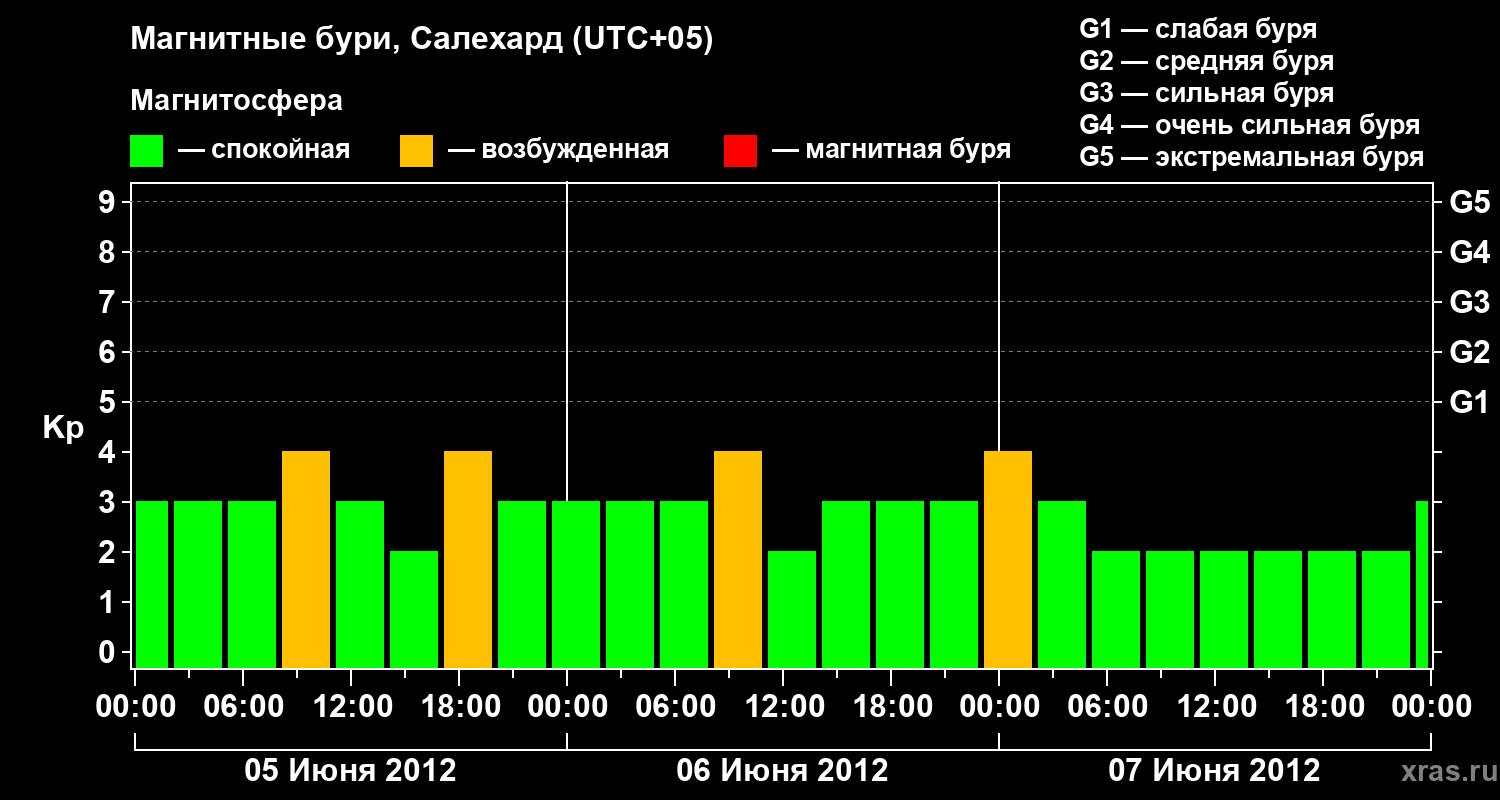Viewport: 1500px width, 800px height.
Task: Click the G3 label on the right axis
Action: pos(1469,302)
